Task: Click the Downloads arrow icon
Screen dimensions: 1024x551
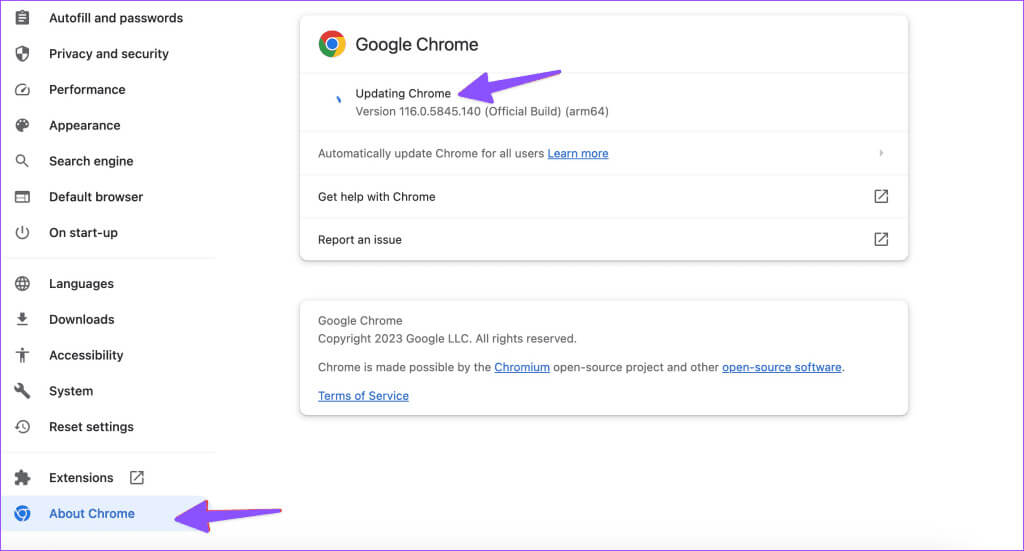Action: (x=22, y=319)
